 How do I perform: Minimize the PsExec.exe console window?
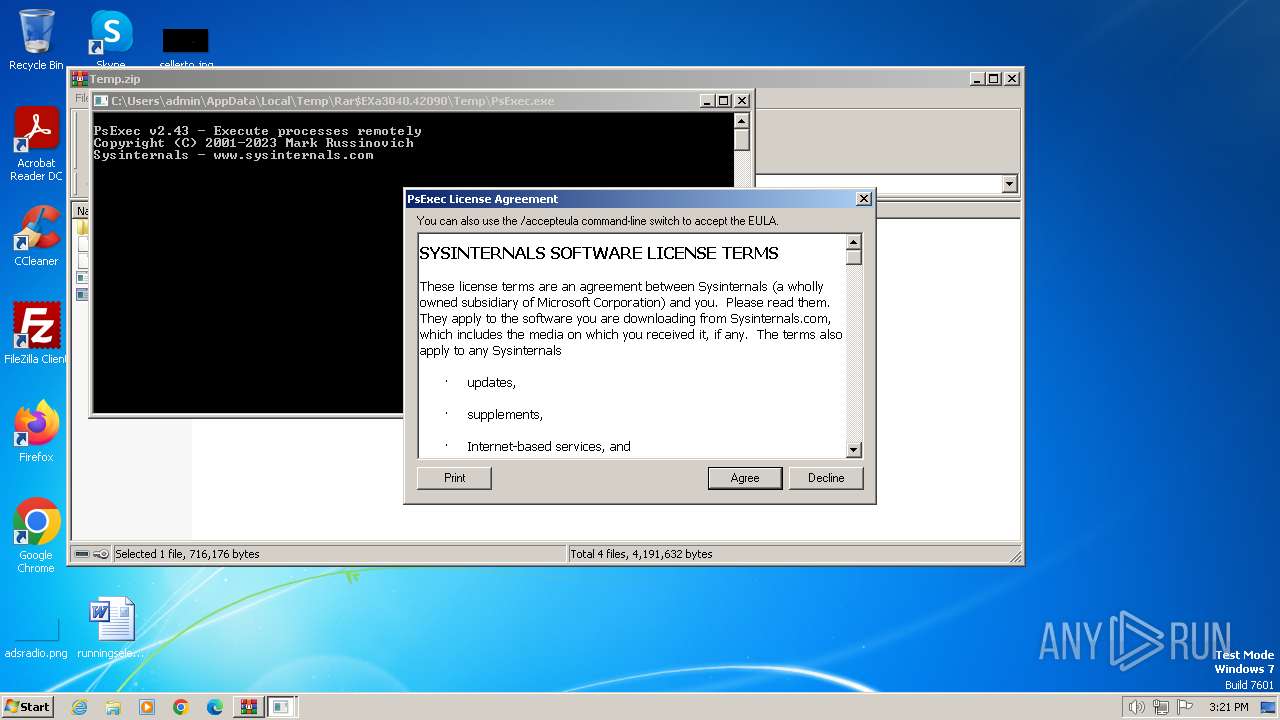pos(706,101)
